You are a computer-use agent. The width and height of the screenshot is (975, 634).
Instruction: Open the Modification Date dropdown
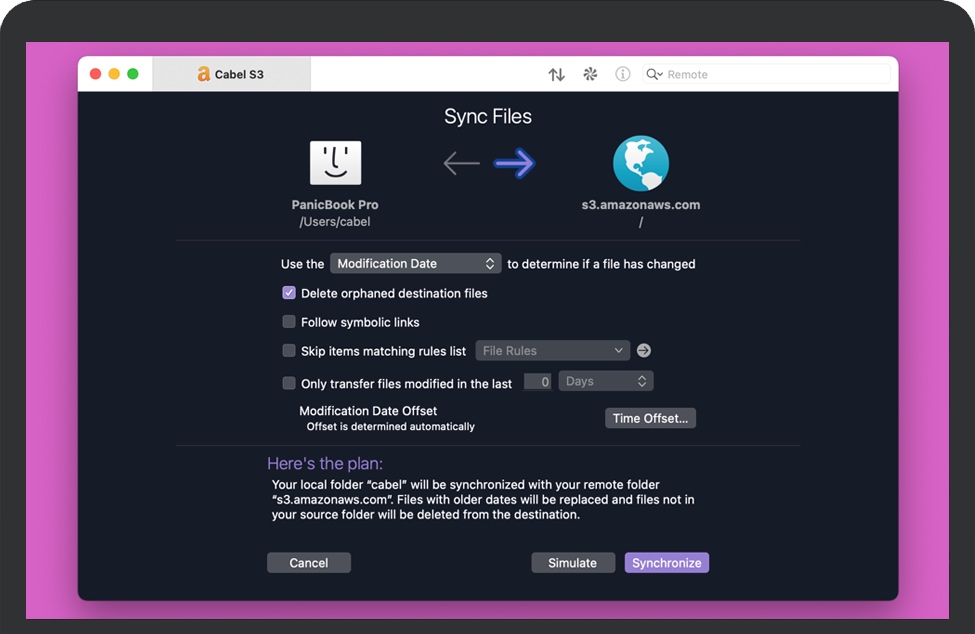click(415, 264)
